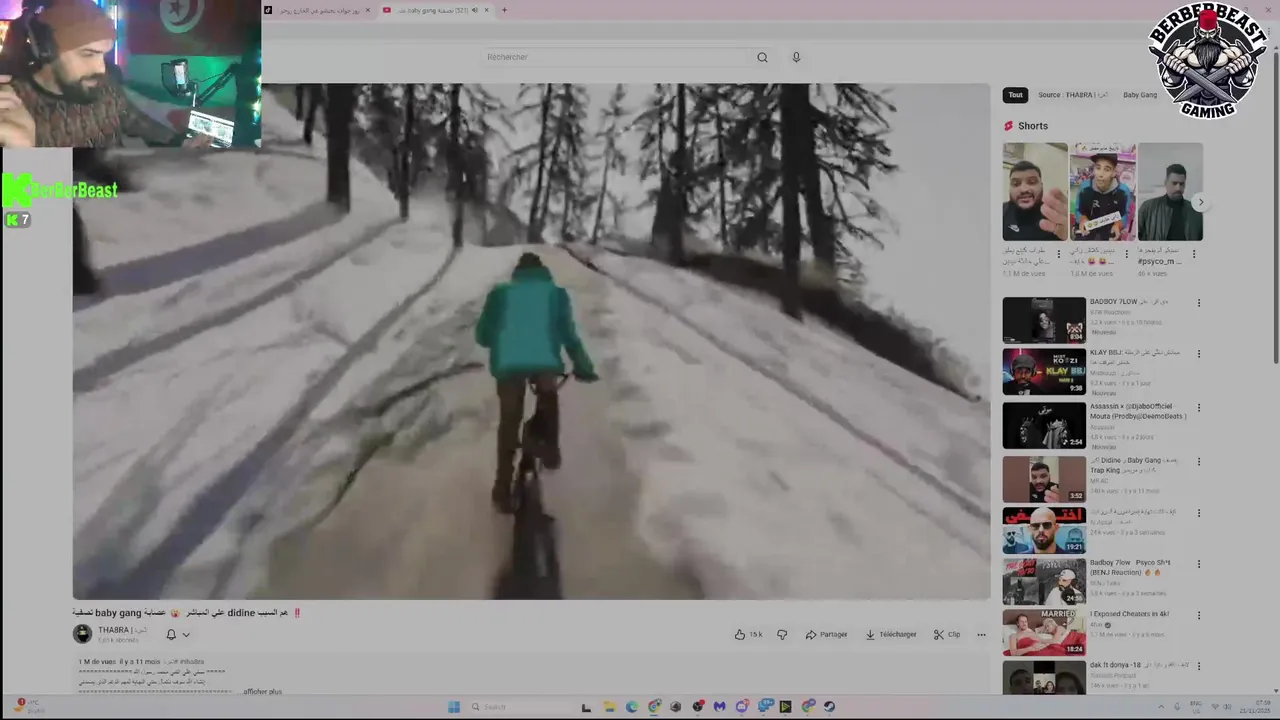The height and width of the screenshot is (720, 1280).
Task: Select the 'Baby Gang' filter chip
Action: pos(1140,95)
